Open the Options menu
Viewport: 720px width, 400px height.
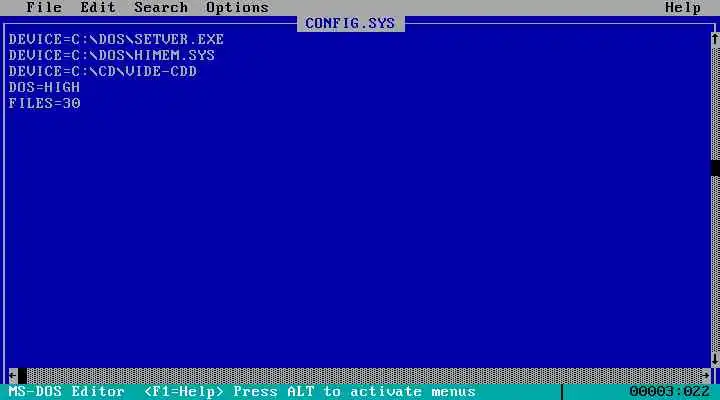tap(237, 8)
